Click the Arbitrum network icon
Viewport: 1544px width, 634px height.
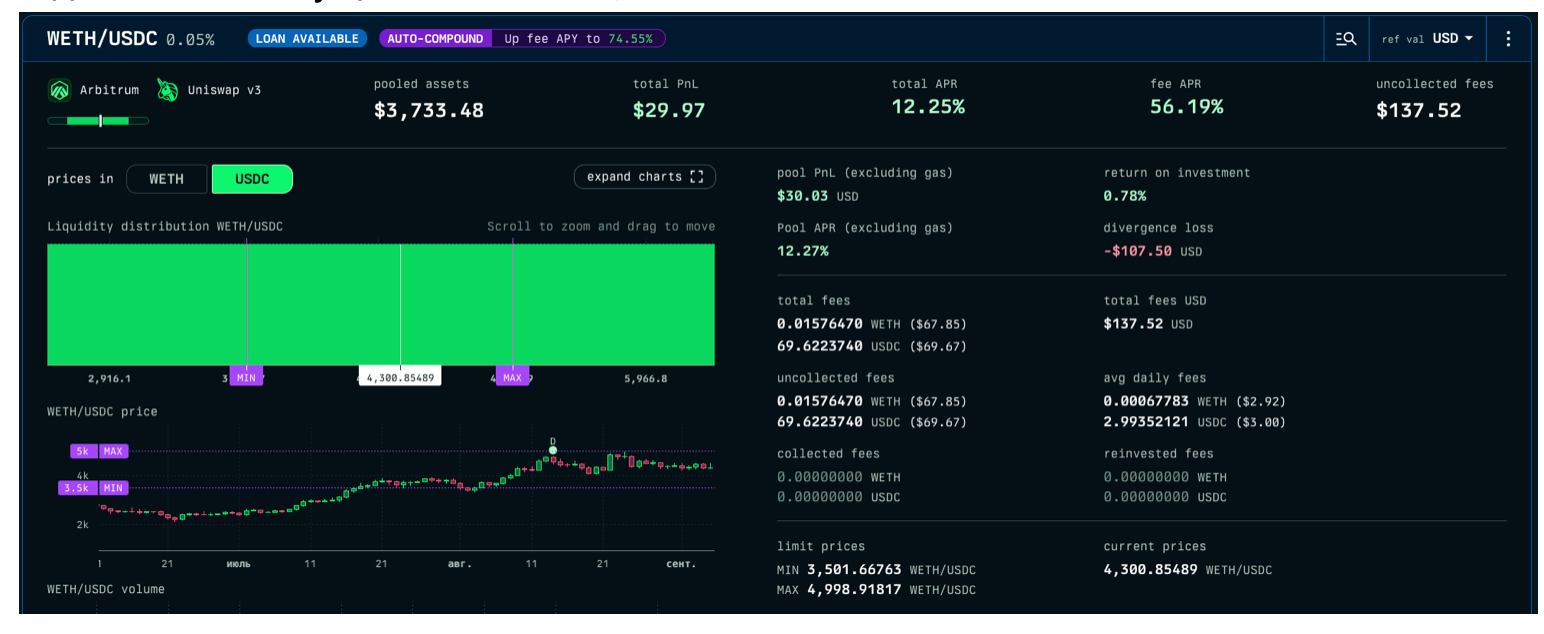tap(60, 90)
